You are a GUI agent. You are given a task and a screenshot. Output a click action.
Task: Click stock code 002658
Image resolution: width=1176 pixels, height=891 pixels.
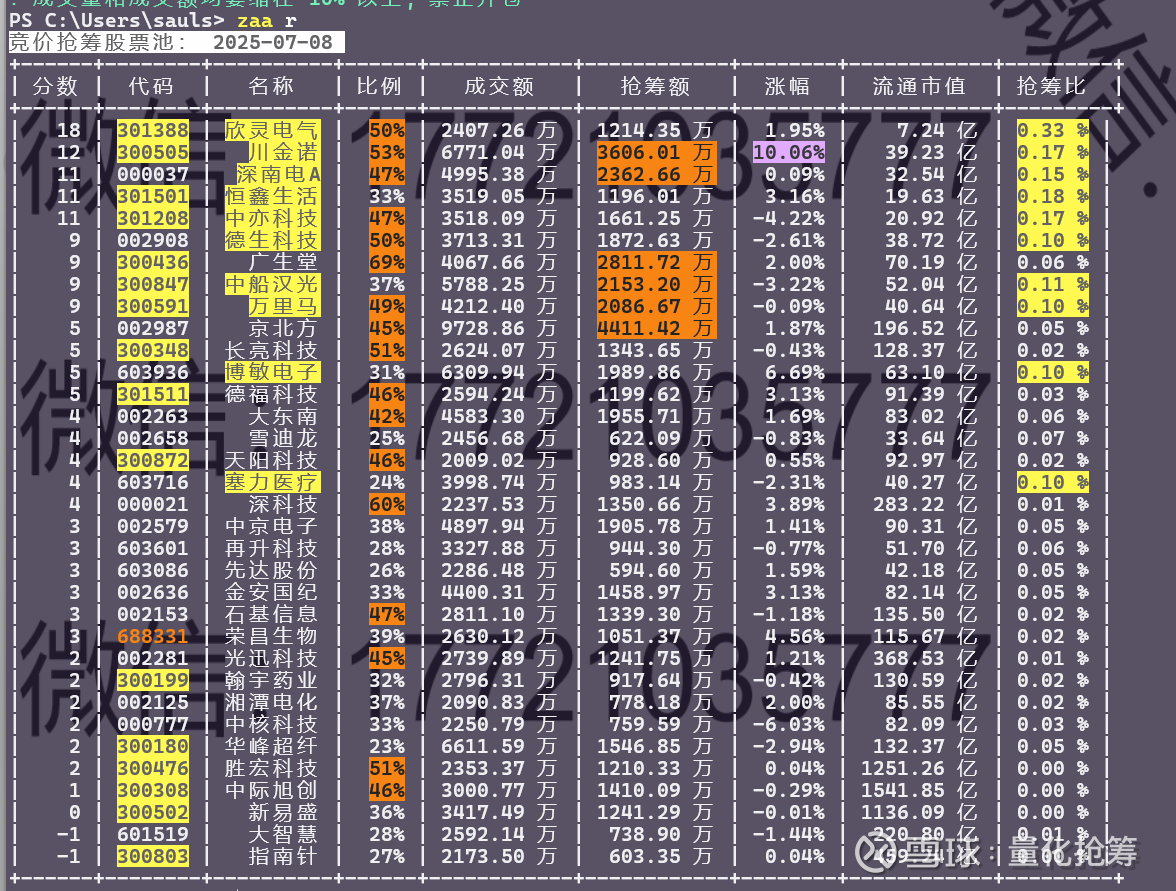[x=153, y=439]
